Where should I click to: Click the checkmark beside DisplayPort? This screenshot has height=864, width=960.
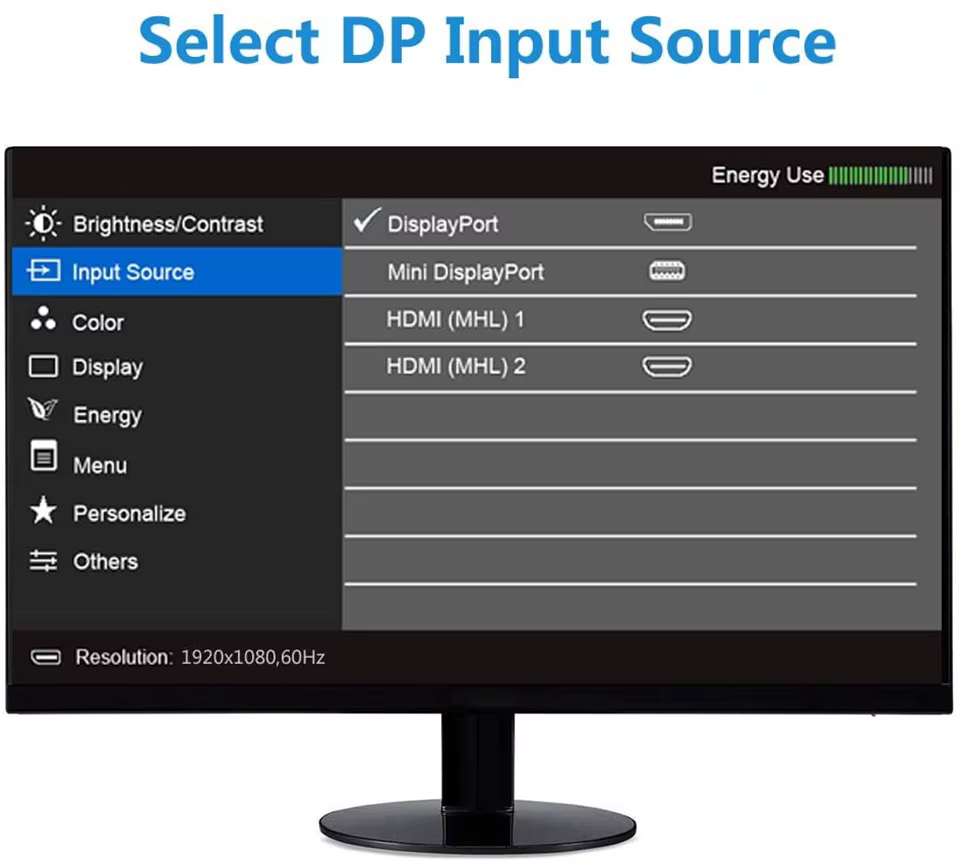click(x=367, y=220)
